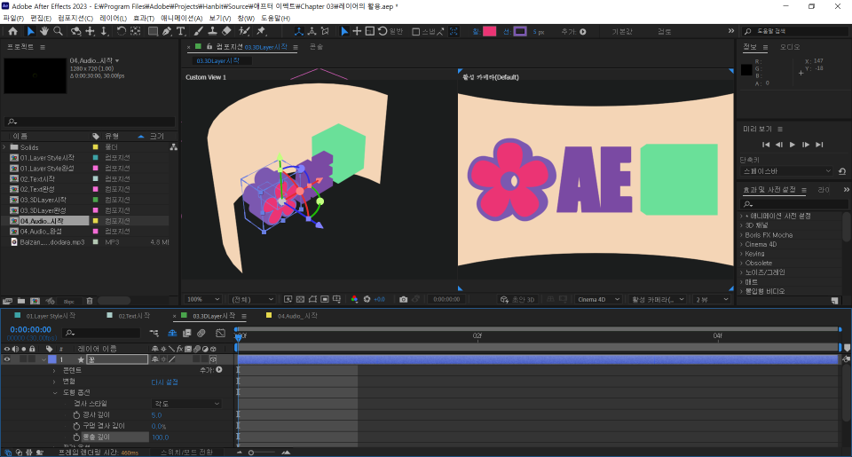The height and width of the screenshot is (457, 852).
Task: Open the 경사 스타일 각도 dropdown
Action: pos(186,404)
